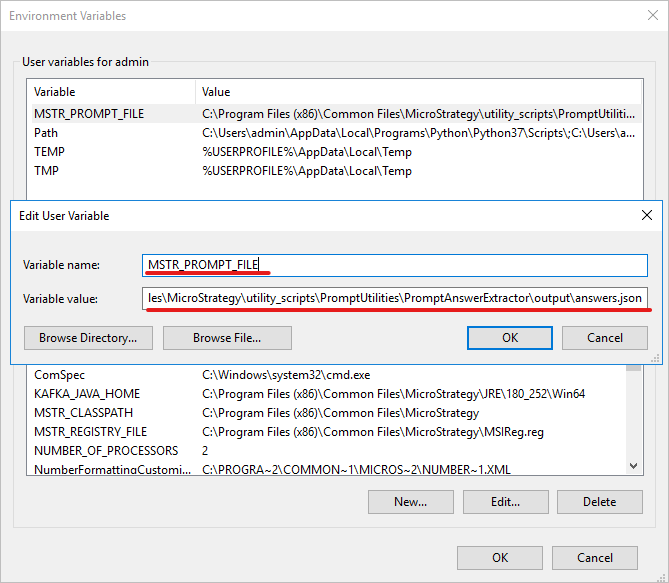The width and height of the screenshot is (669, 583).
Task: Open Browse Directory... picker
Action: 88,338
